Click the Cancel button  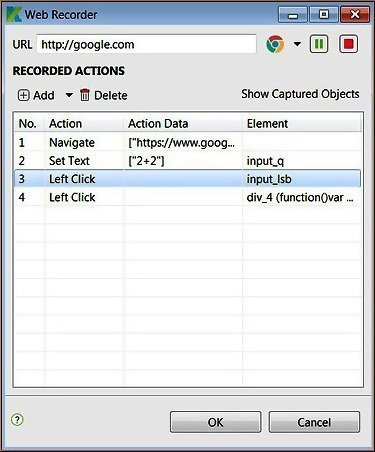[314, 422]
